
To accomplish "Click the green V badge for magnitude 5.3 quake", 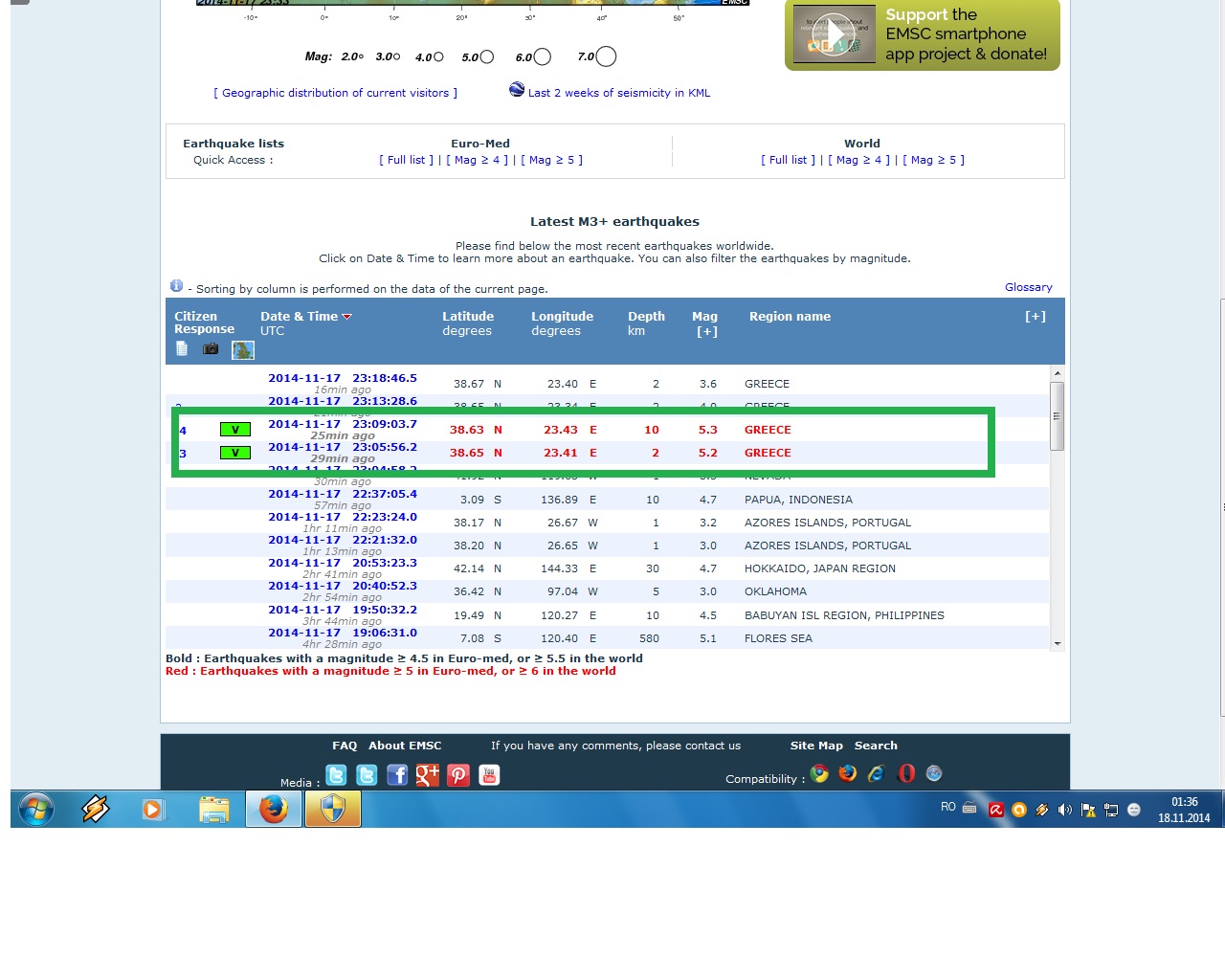I will (235, 430).
